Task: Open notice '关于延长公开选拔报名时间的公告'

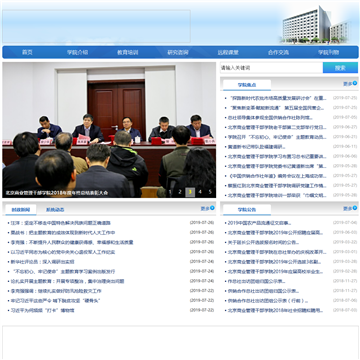Action: pyautogui.click(x=263, y=242)
